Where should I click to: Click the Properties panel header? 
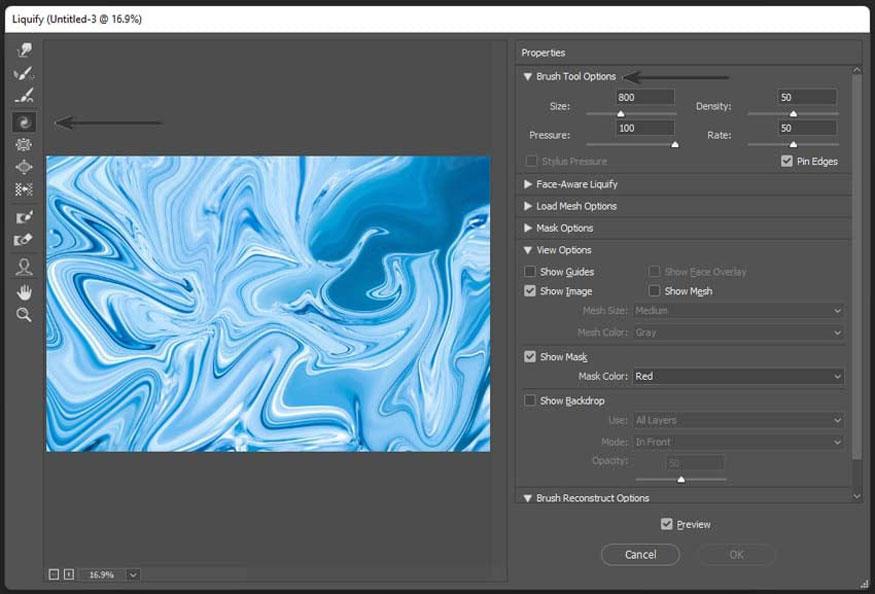[689, 52]
